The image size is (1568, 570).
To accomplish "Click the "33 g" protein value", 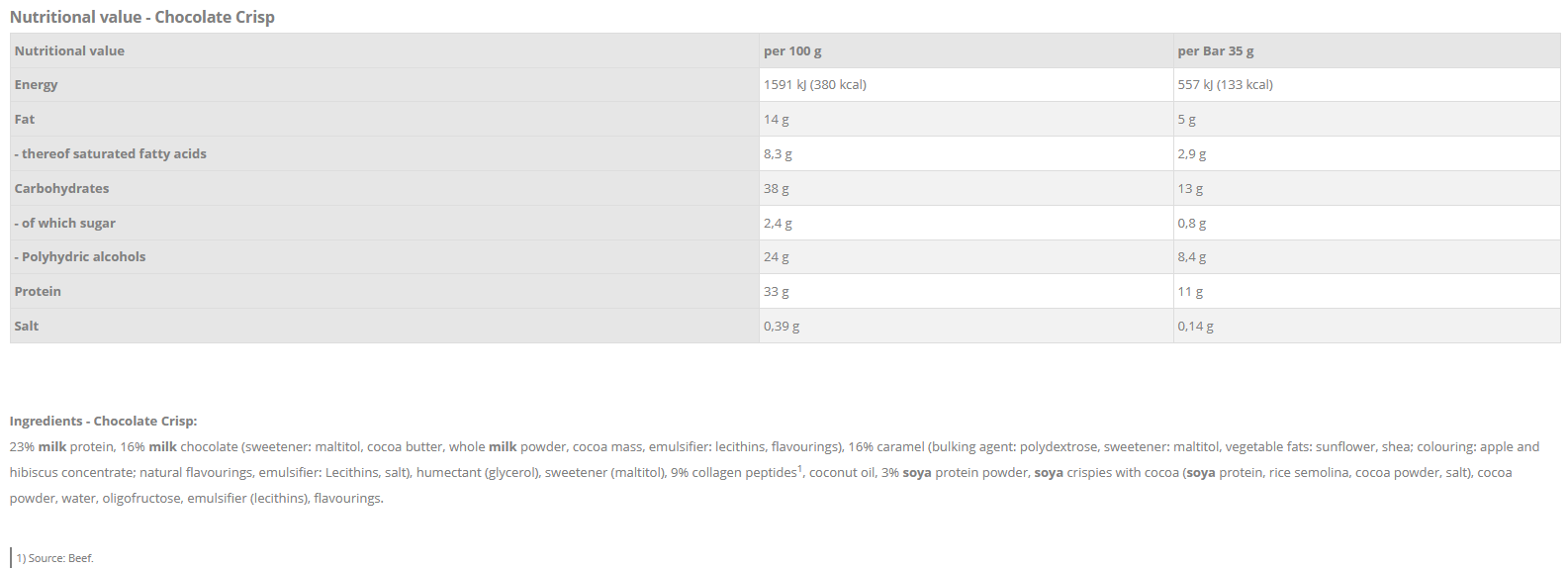I will 776,292.
